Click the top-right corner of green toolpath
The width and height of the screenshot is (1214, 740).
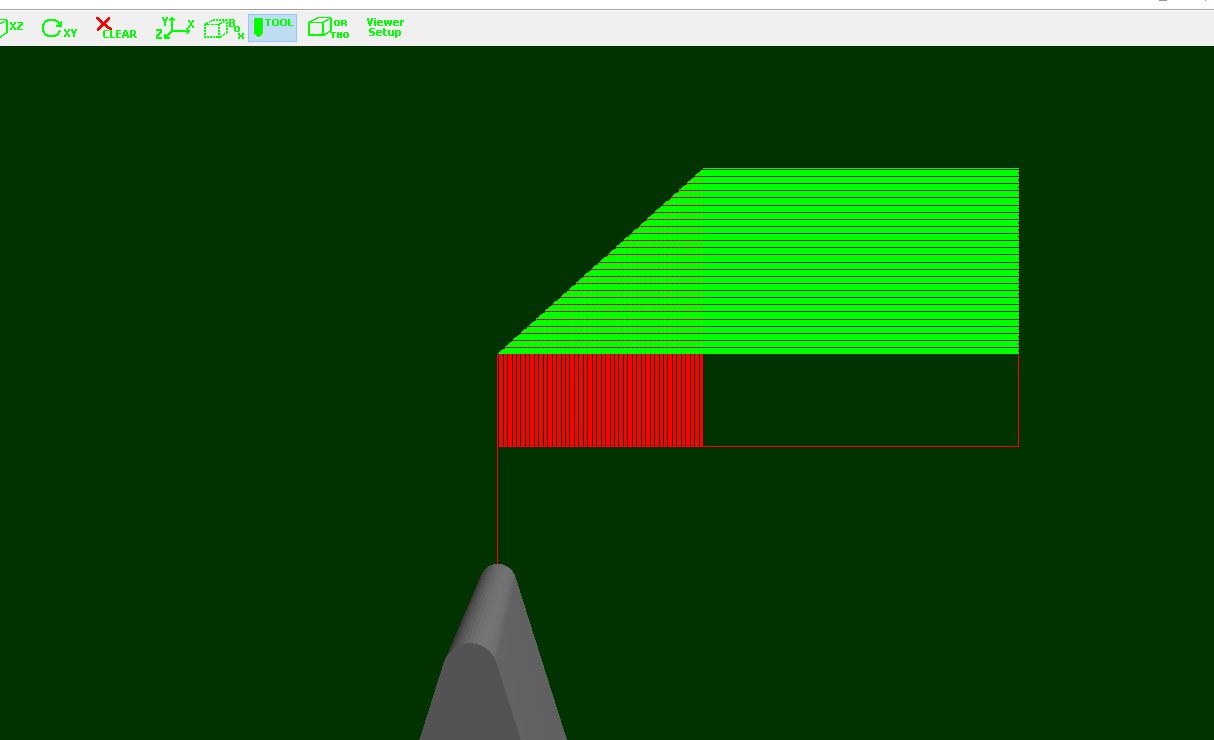click(x=1017, y=169)
